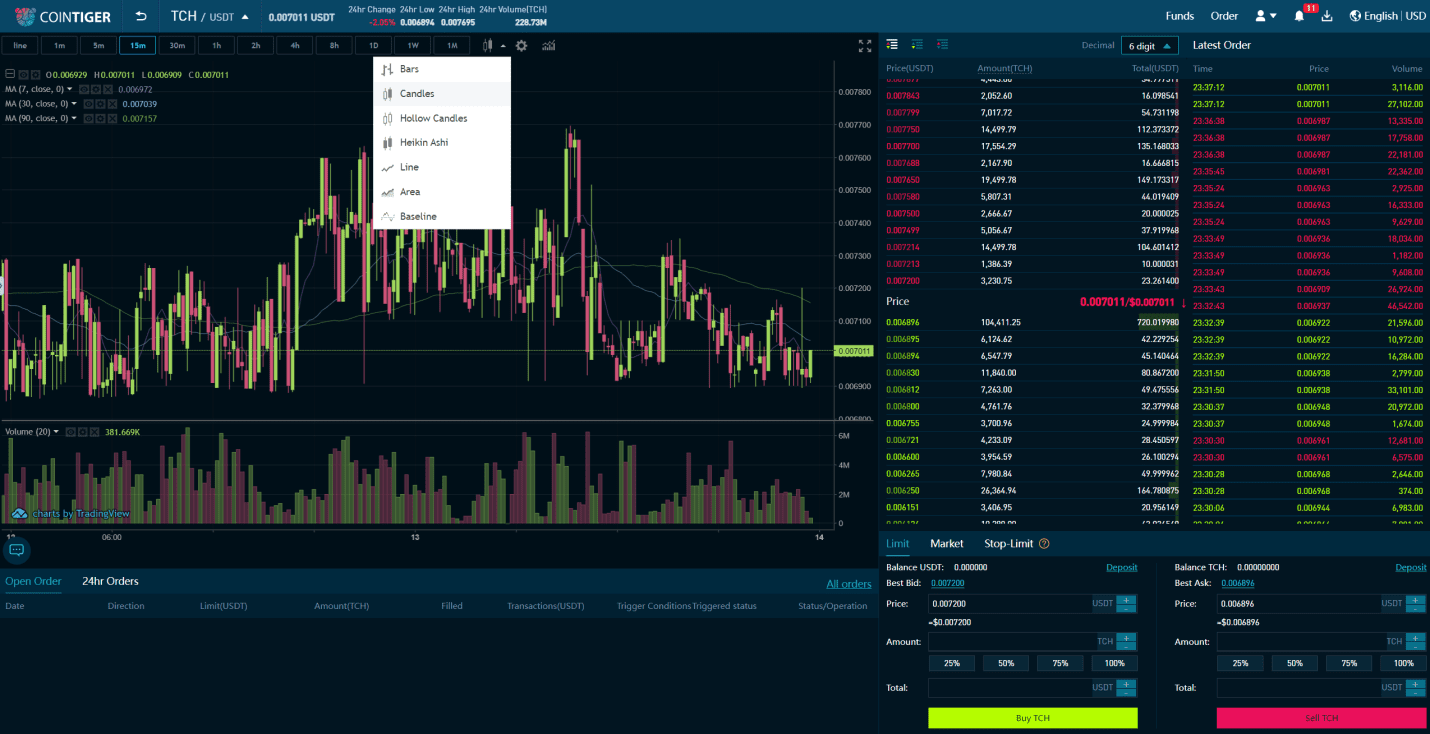Increase buy Price with plus stepper
Screen dimensions: 1430x734
[x=1126, y=600]
